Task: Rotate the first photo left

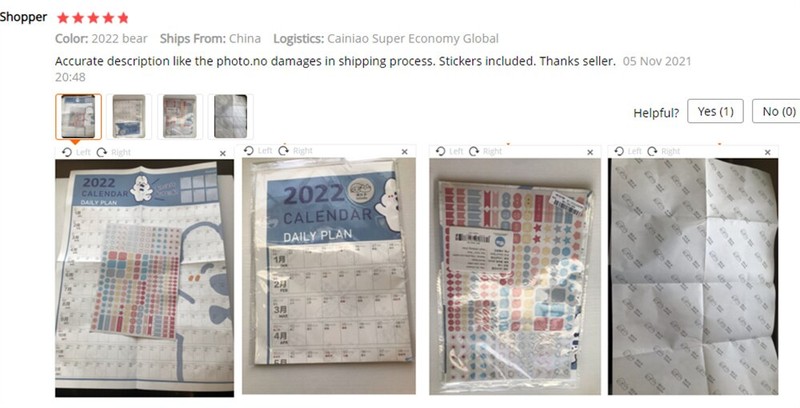Action: pos(76,152)
